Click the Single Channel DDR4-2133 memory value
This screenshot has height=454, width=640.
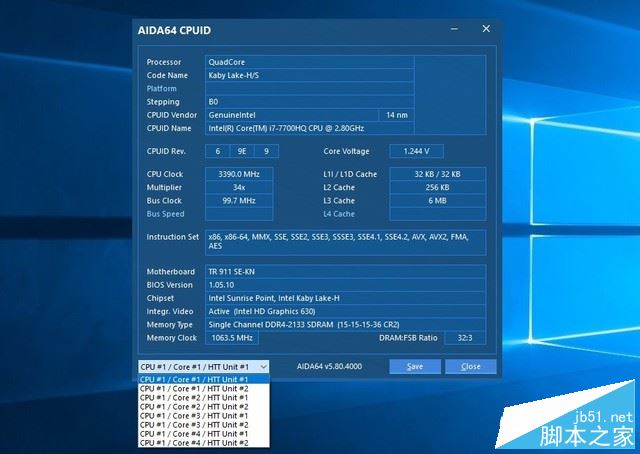345,325
